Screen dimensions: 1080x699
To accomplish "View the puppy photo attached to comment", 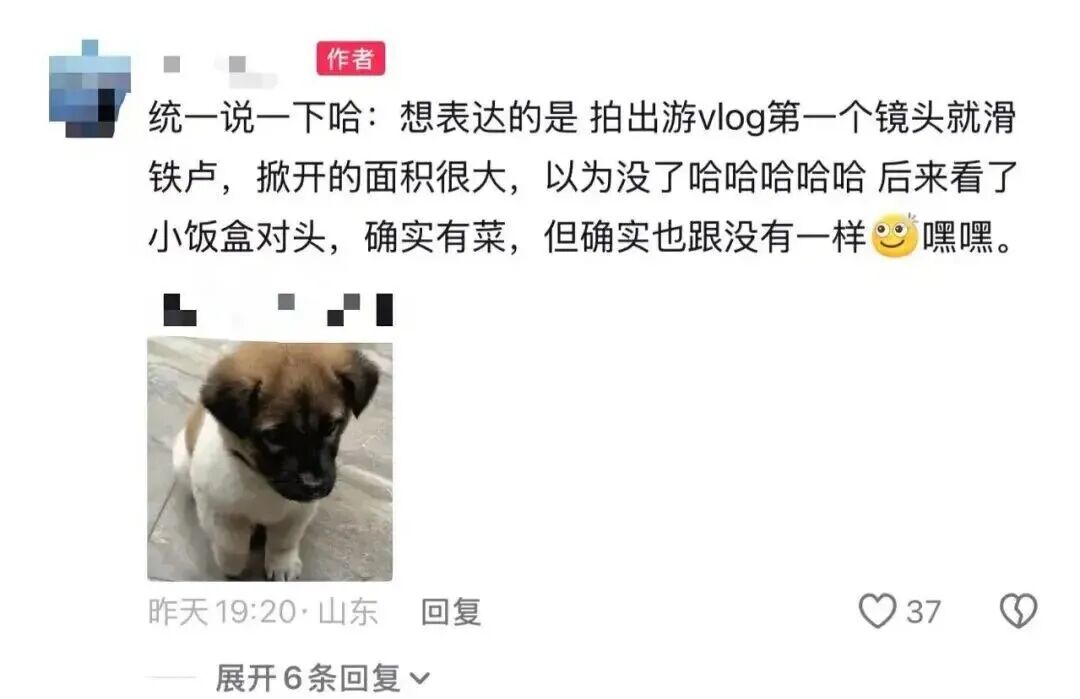I will [270, 459].
